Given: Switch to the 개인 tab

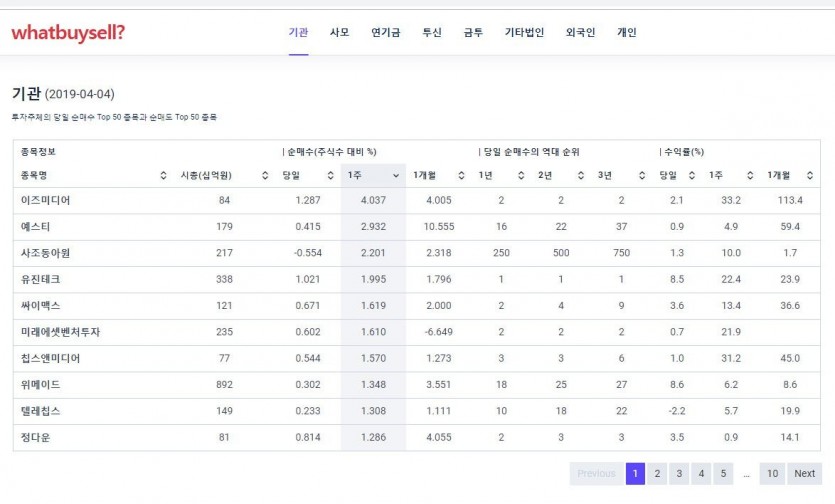Looking at the screenshot, I should point(626,33).
